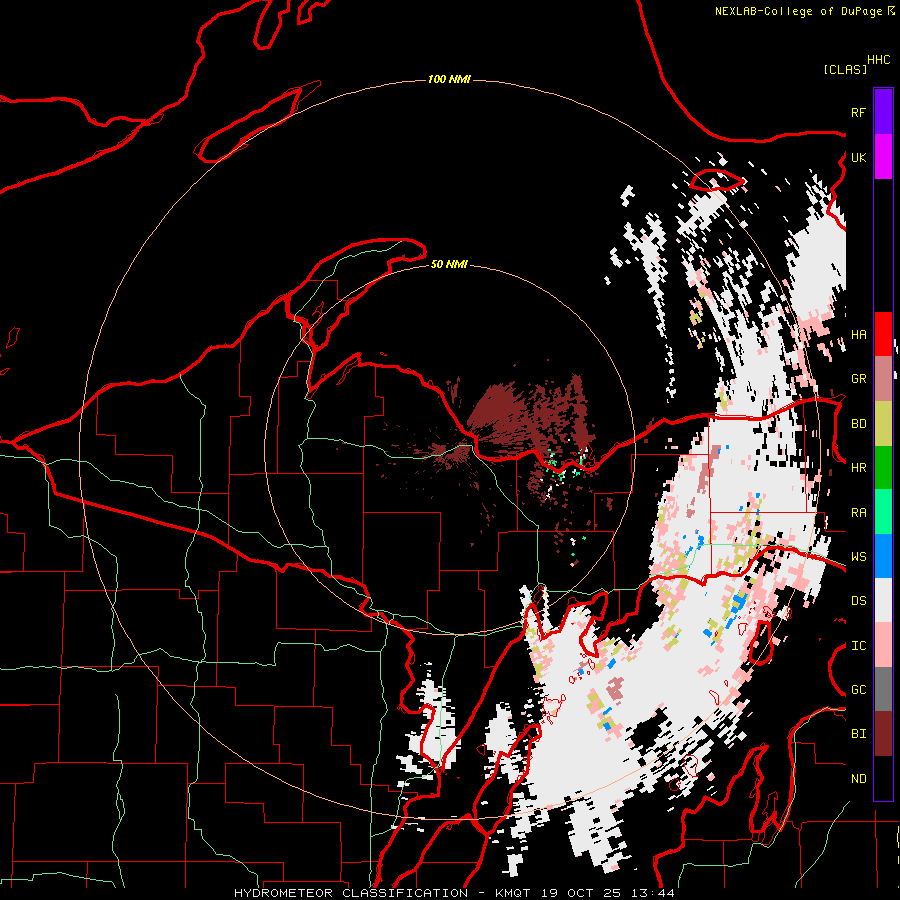Click the 13:44 timestamp text
Image resolution: width=900 pixels, height=900 pixels.
coord(651,893)
